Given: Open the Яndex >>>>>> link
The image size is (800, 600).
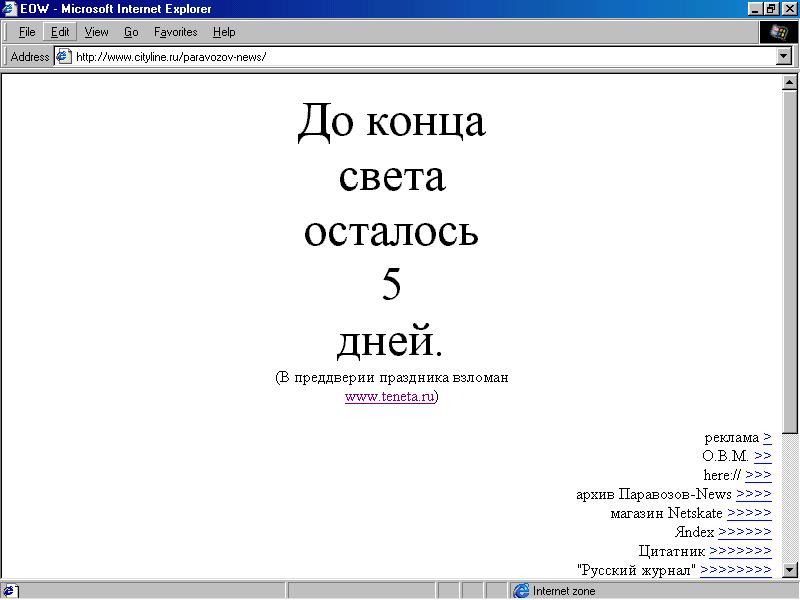Looking at the screenshot, I should click(744, 532).
